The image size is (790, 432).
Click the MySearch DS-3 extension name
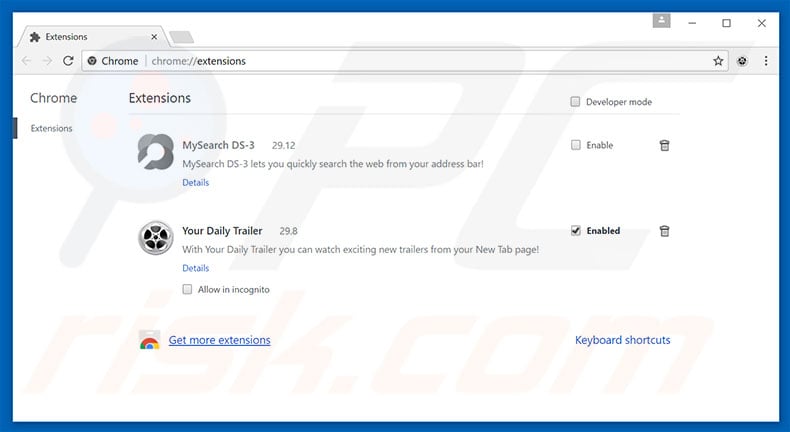click(x=218, y=145)
